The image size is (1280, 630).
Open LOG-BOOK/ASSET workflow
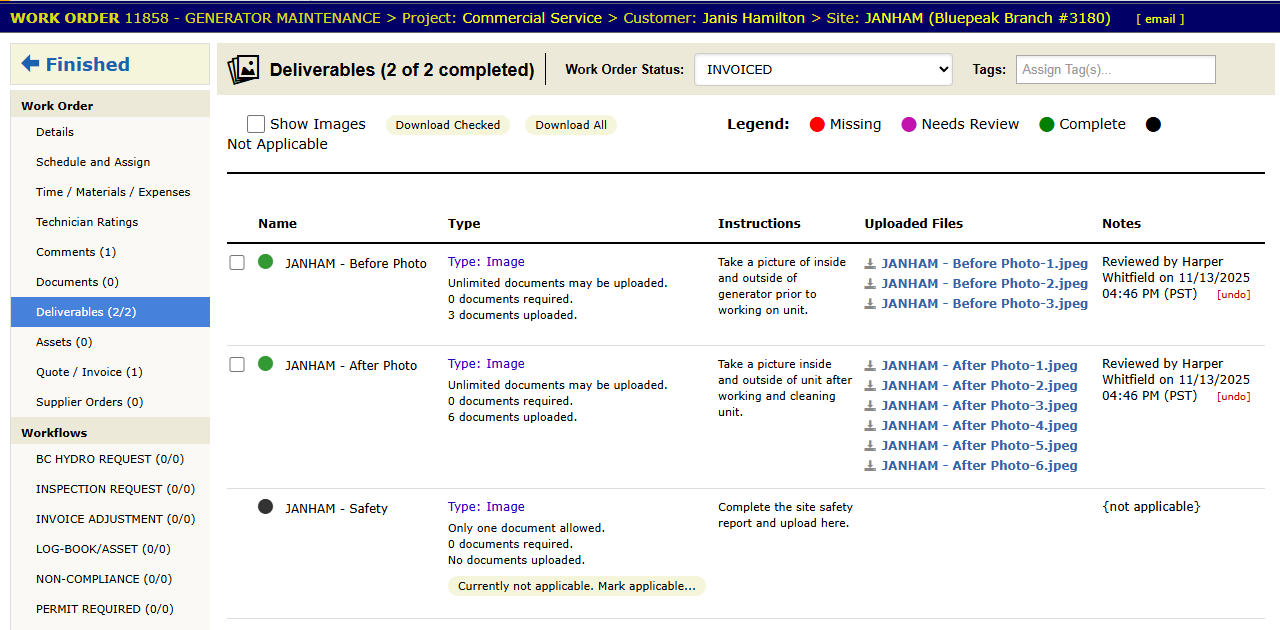point(110,549)
